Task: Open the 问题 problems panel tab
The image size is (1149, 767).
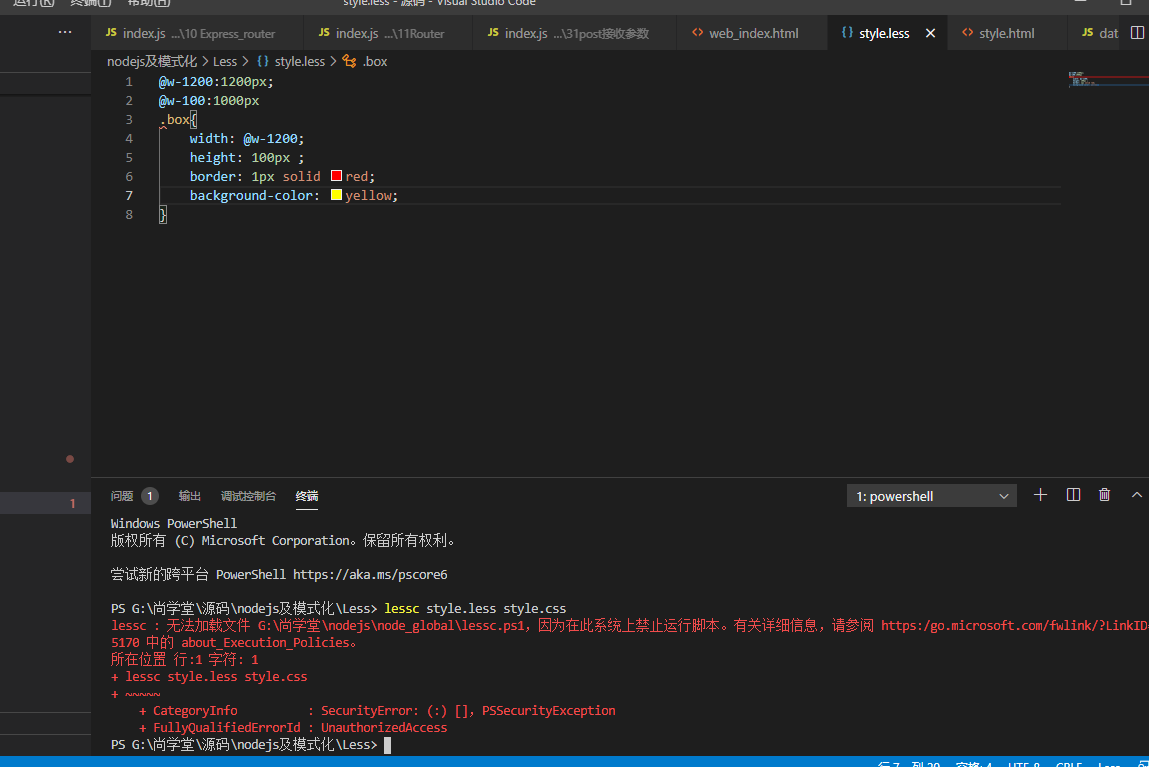Action: pyautogui.click(x=122, y=496)
